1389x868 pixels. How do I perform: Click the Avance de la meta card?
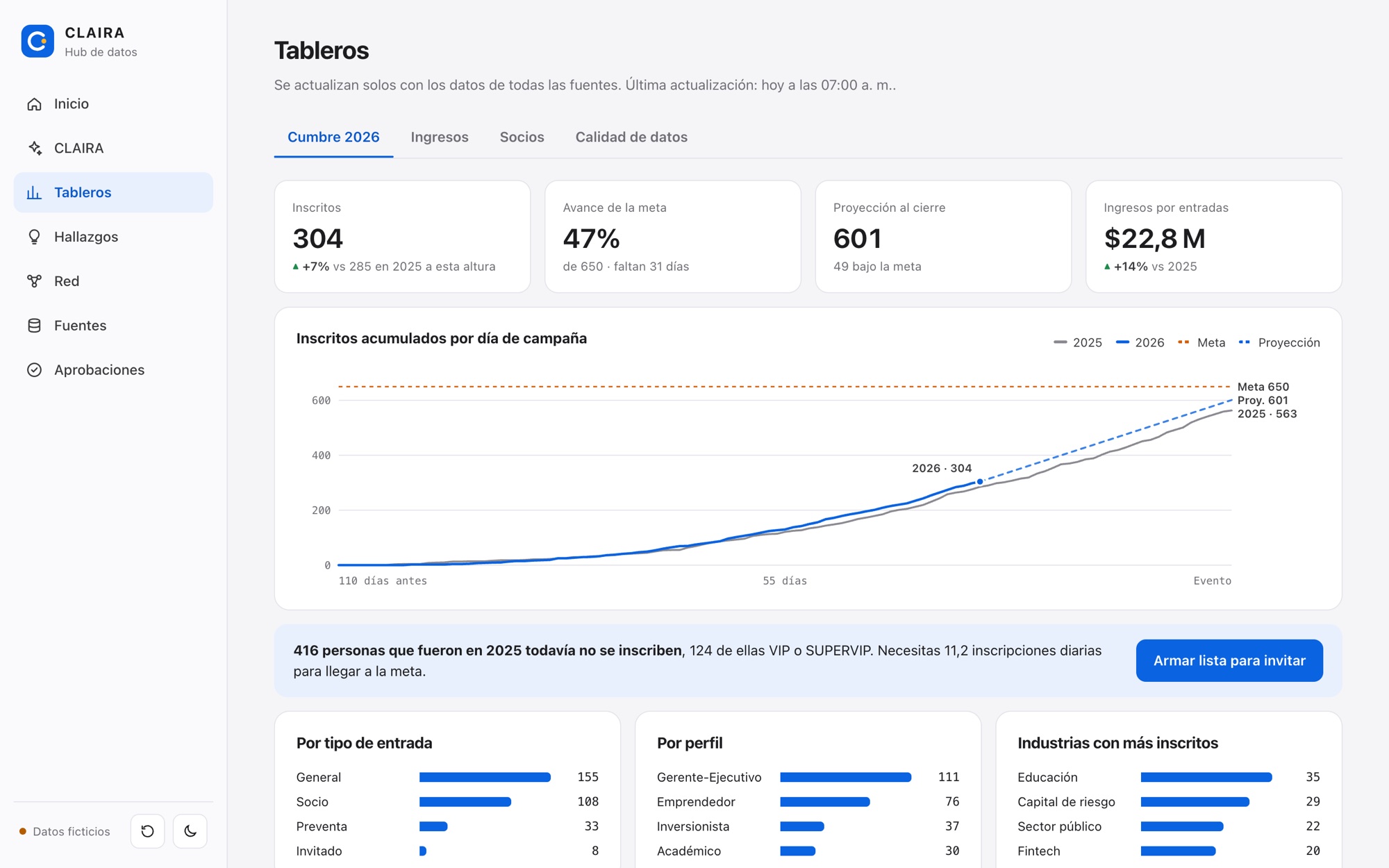coord(673,237)
